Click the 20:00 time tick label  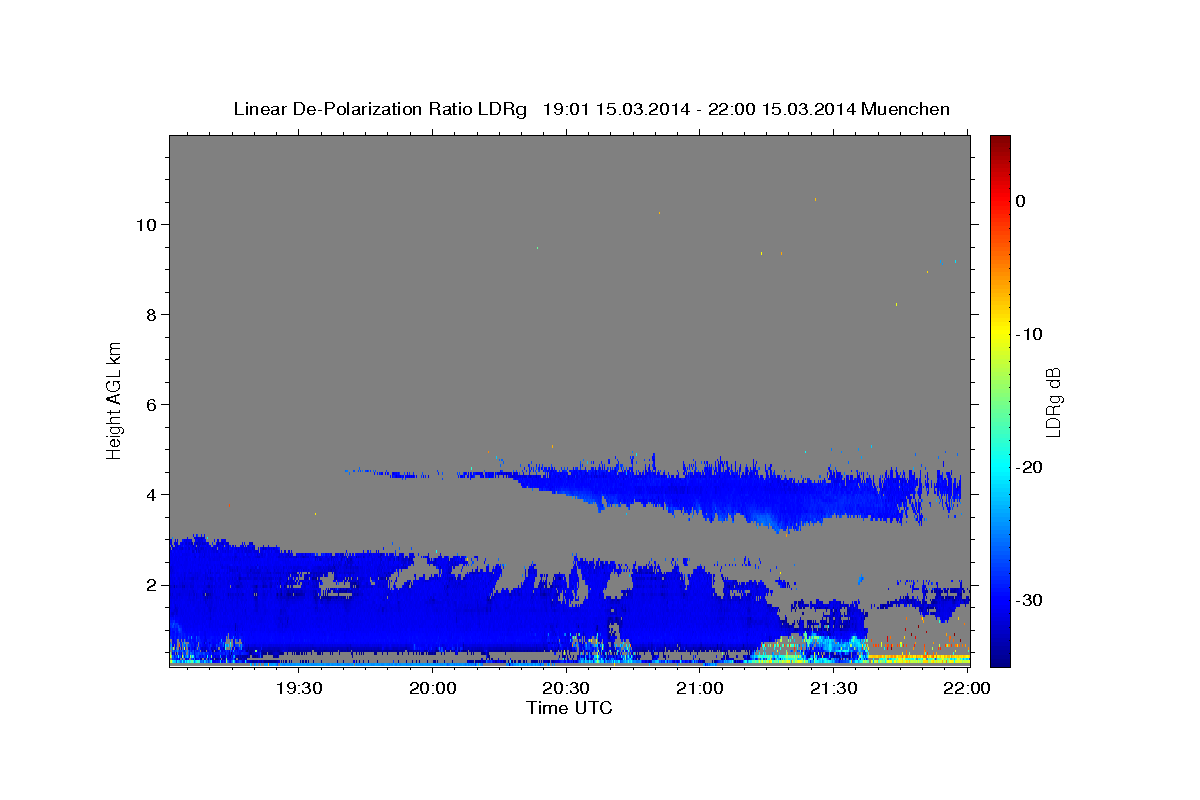433,688
